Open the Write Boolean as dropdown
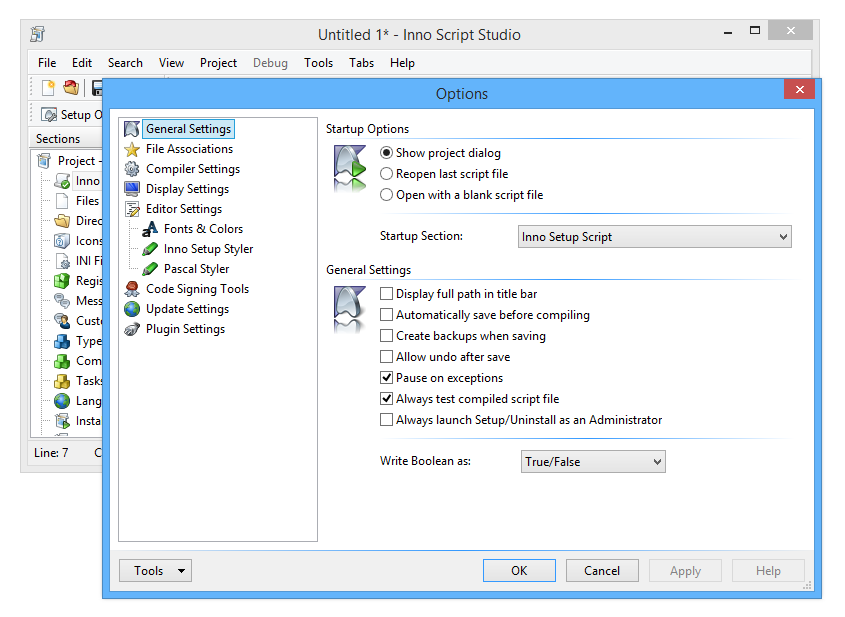Screen dimensions: 845x617 pos(593,462)
